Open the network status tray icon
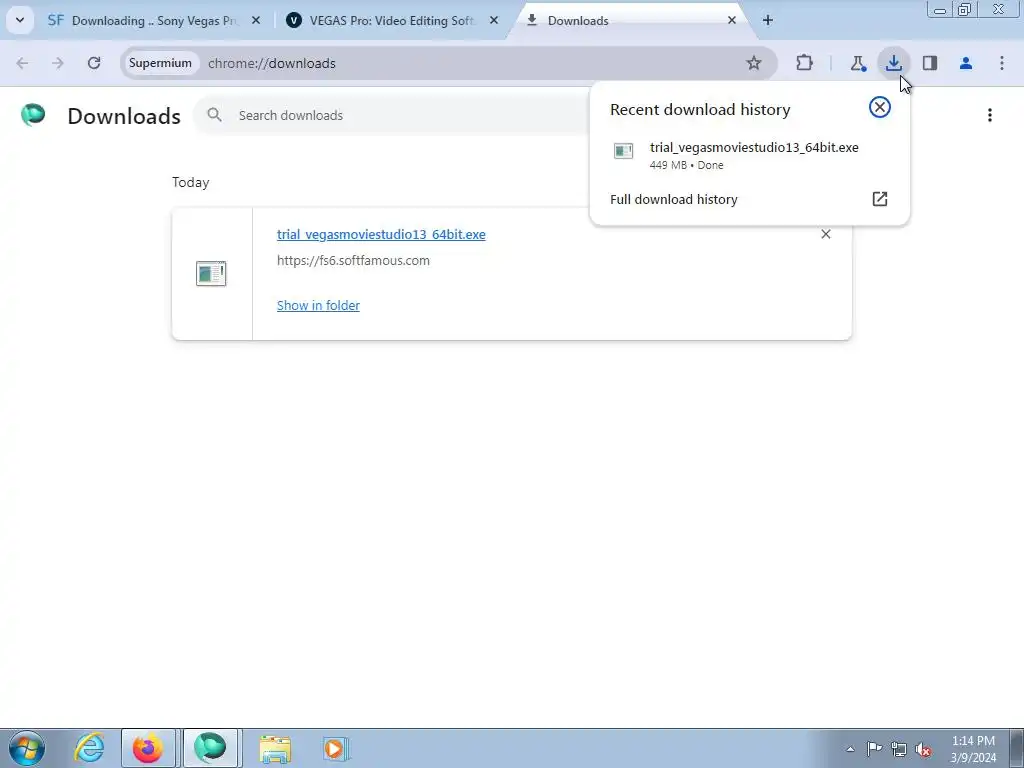 coord(899,749)
